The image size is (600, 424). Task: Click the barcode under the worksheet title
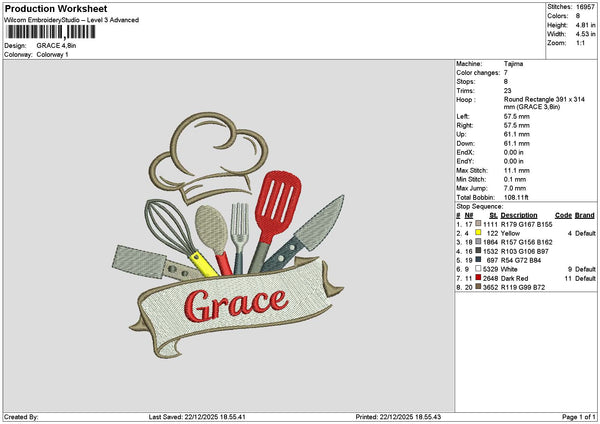tap(50, 32)
